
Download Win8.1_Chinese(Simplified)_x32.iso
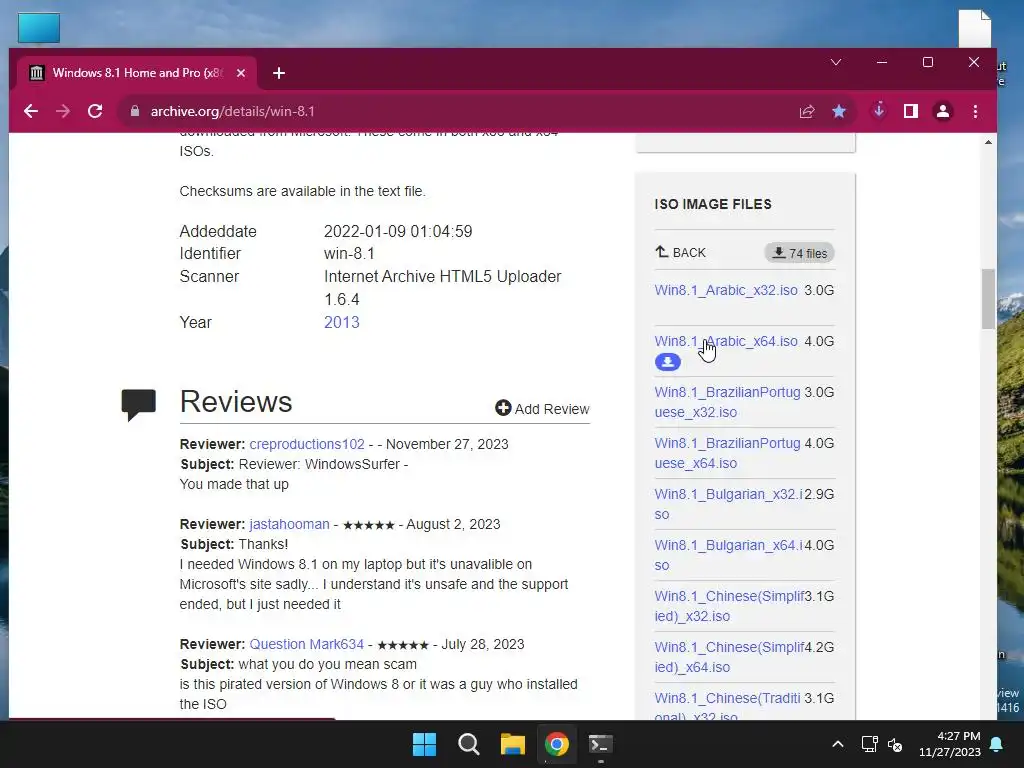(728, 605)
